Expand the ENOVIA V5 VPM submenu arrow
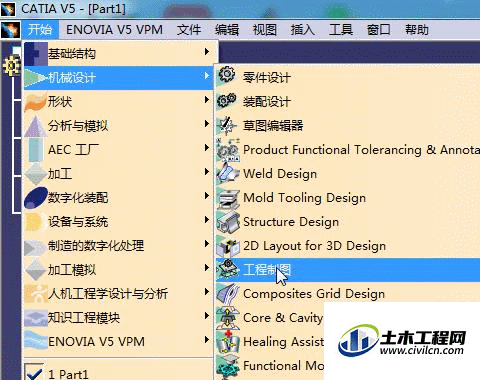 tap(207, 340)
